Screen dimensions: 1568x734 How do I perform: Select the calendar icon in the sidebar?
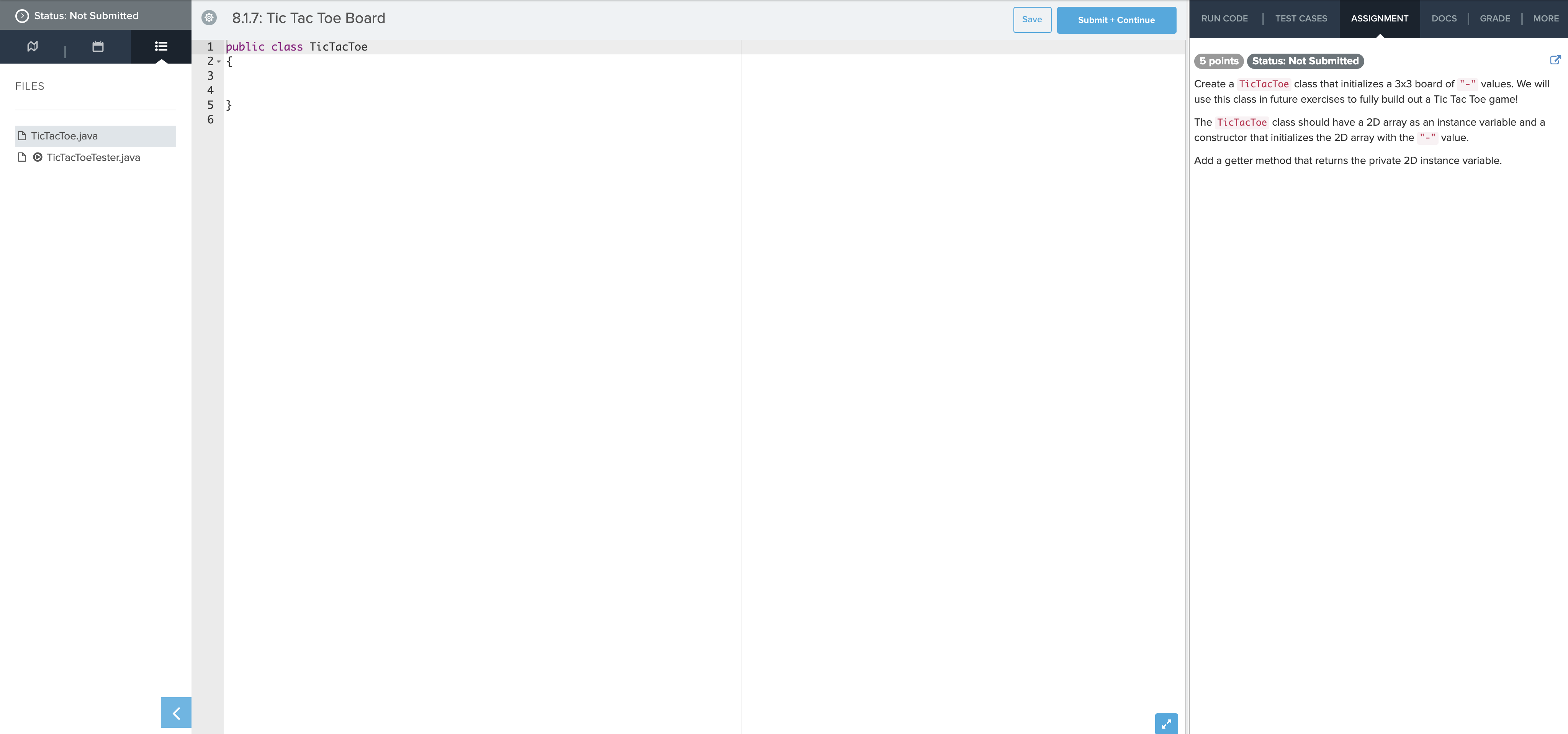coord(97,46)
